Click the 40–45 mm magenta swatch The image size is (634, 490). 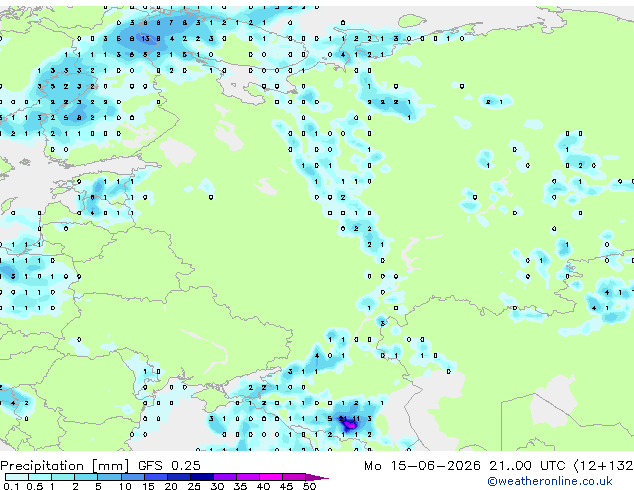271,477
